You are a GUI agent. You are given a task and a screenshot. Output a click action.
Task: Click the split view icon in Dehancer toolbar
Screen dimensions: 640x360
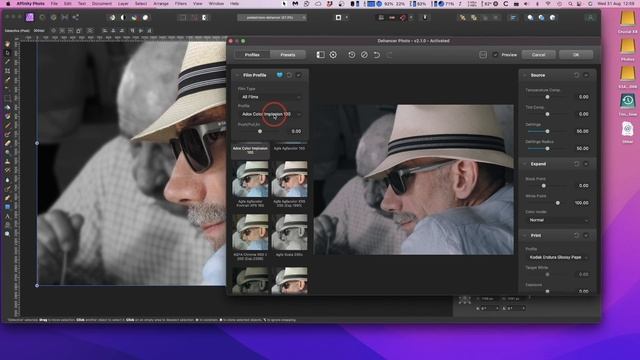[320, 55]
